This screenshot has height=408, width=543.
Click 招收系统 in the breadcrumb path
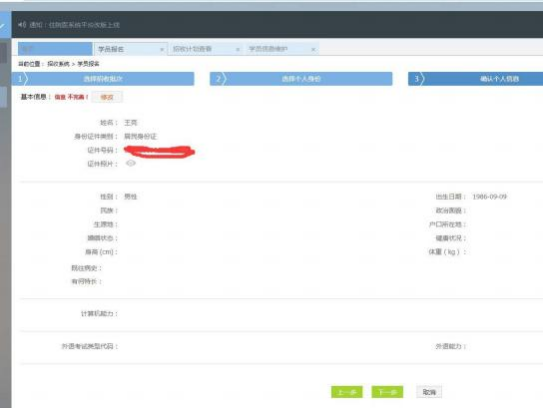point(58,64)
